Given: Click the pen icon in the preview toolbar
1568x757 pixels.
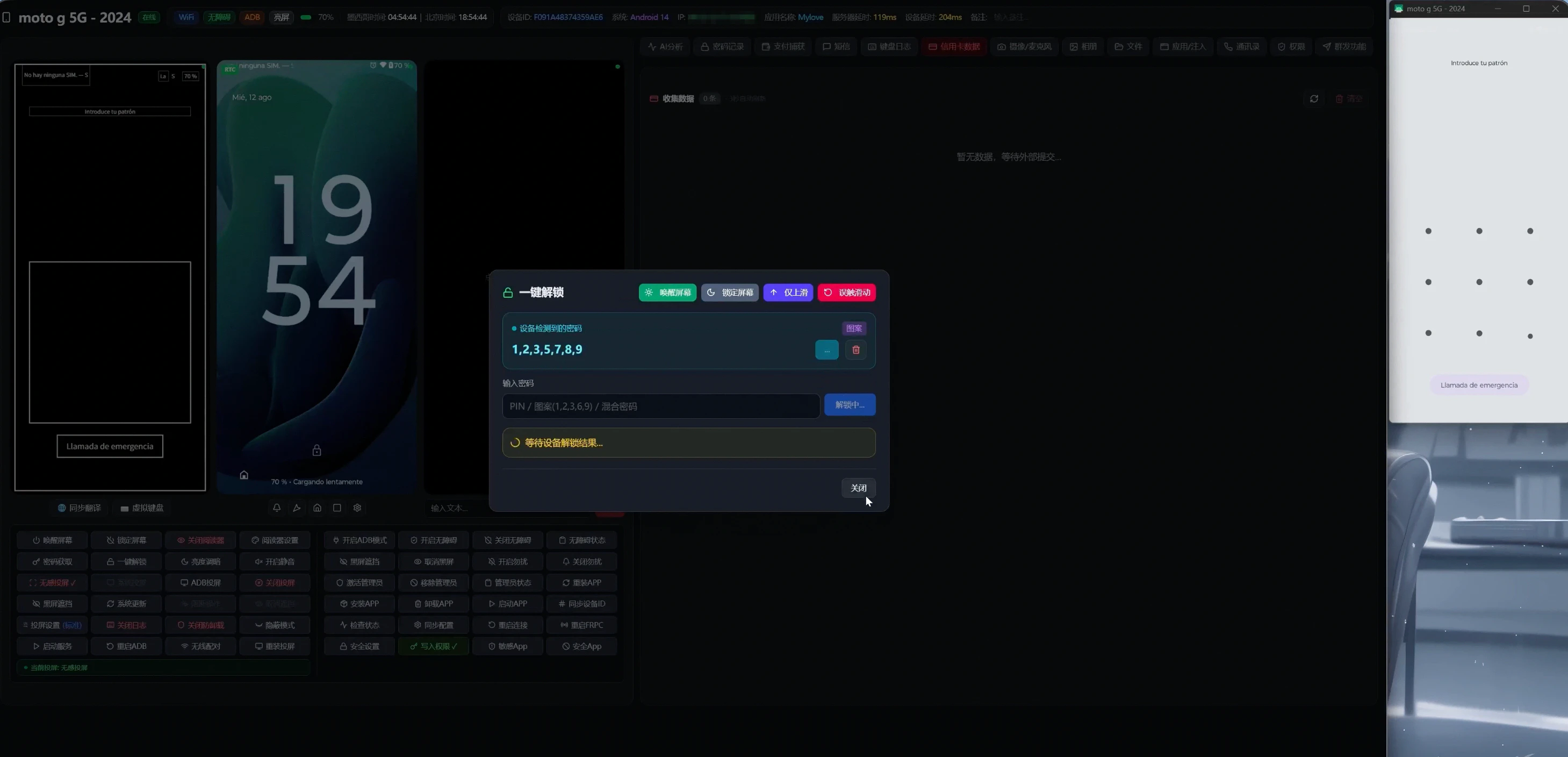Looking at the screenshot, I should [297, 508].
